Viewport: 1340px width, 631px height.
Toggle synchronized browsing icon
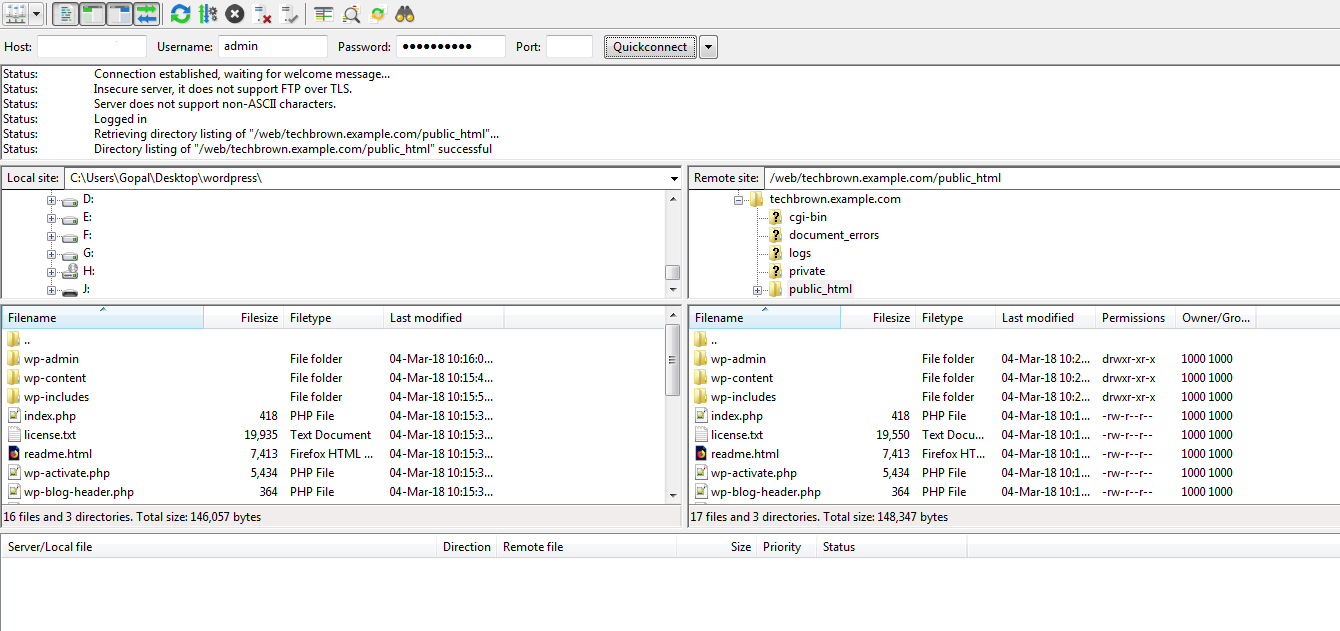tap(377, 14)
